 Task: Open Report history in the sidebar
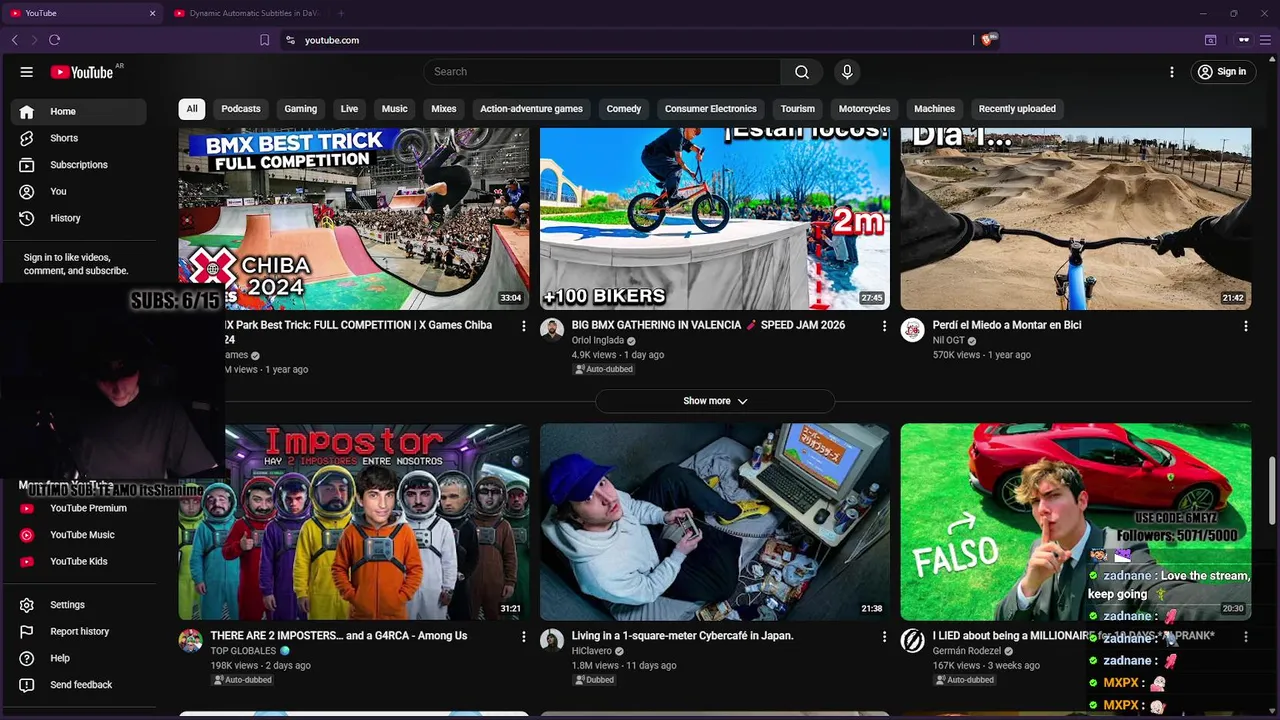pos(79,632)
